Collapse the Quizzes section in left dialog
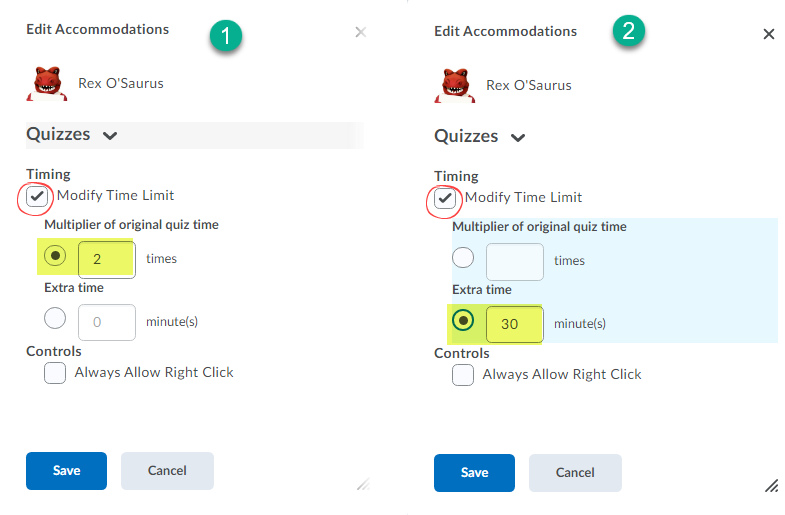Image resolution: width=785 pixels, height=515 pixels. 110,136
